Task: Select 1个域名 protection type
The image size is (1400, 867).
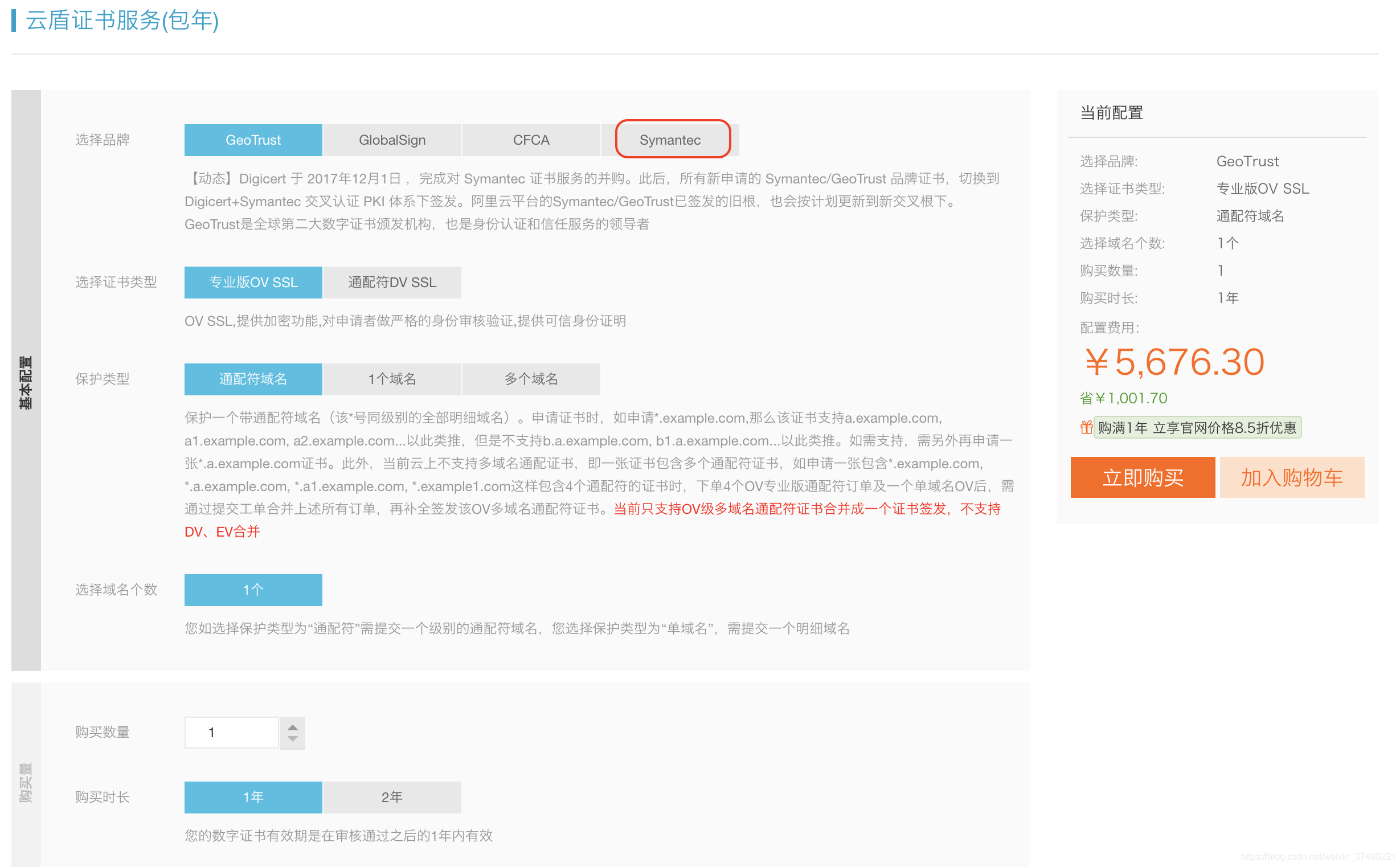Action: point(392,379)
